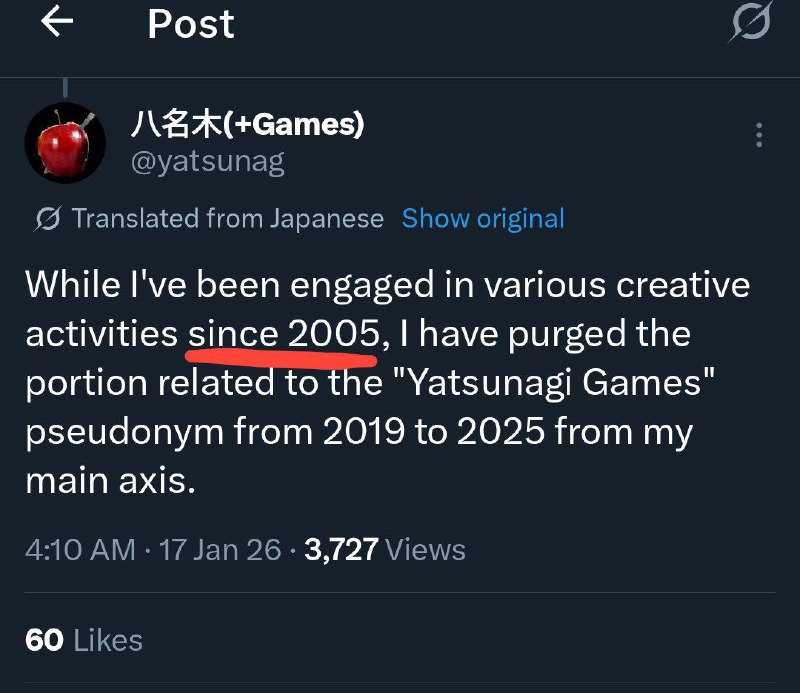800x693 pixels.
Task: Click the @yatsunag handle
Action: coord(207,161)
